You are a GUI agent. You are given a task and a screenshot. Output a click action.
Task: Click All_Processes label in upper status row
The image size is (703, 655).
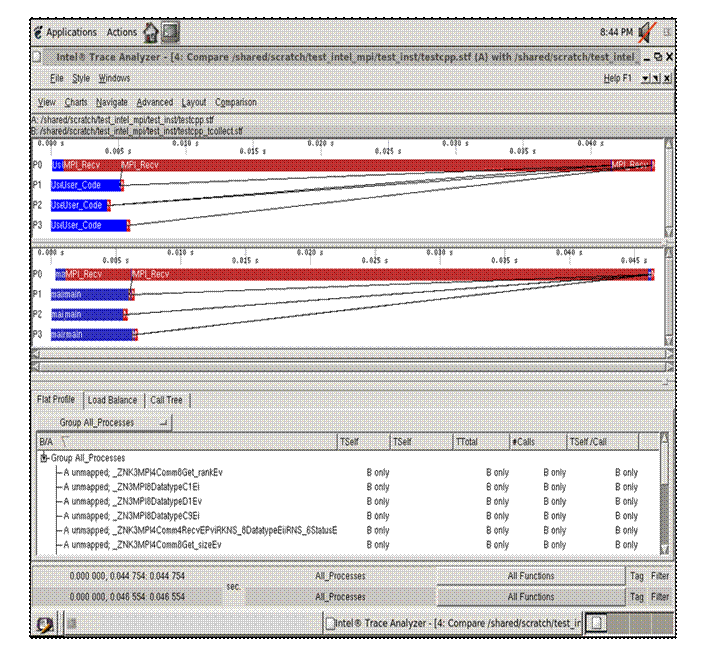pyautogui.click(x=340, y=576)
